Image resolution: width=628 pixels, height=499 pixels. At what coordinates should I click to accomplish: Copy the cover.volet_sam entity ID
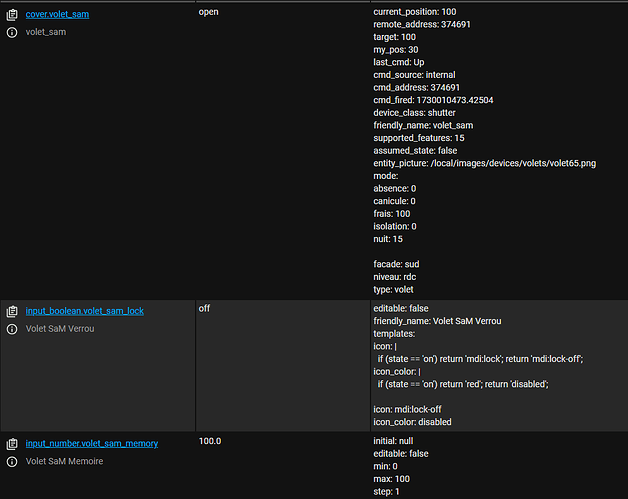[x=12, y=15]
